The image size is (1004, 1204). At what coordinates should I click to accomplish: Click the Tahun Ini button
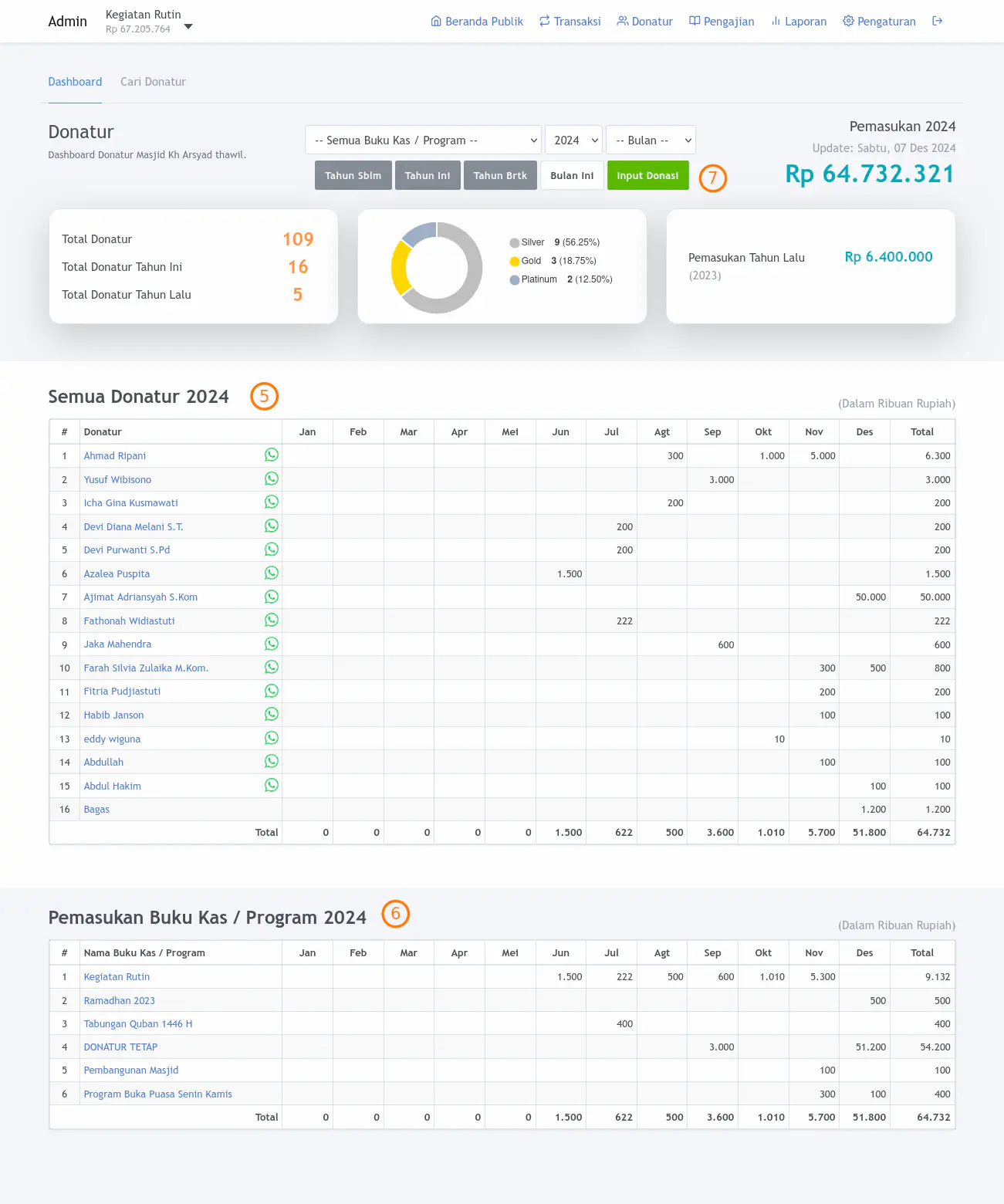point(428,175)
